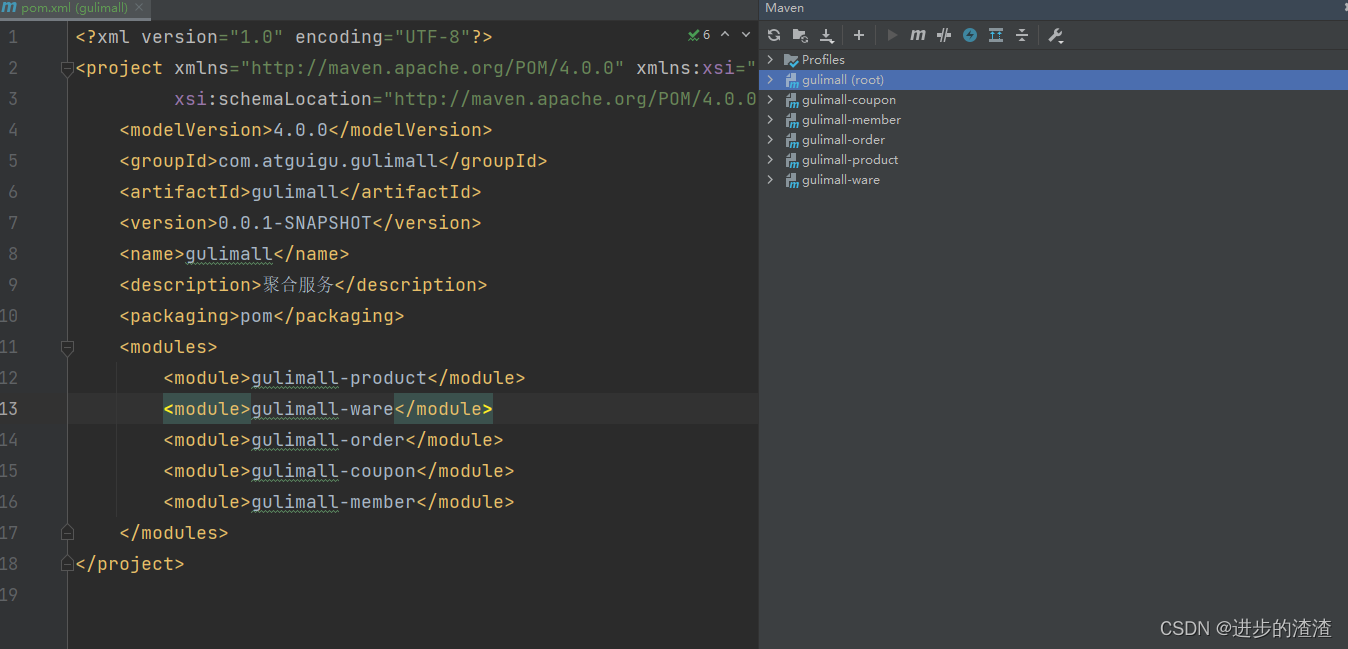The width and height of the screenshot is (1348, 649).
Task: Click the gulimall-order module icon
Action: pos(791,140)
